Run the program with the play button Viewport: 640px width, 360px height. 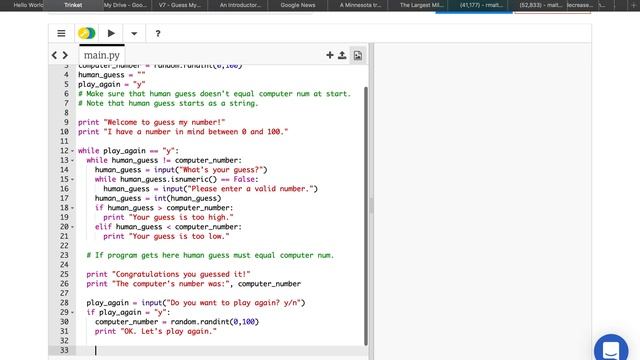click(111, 33)
